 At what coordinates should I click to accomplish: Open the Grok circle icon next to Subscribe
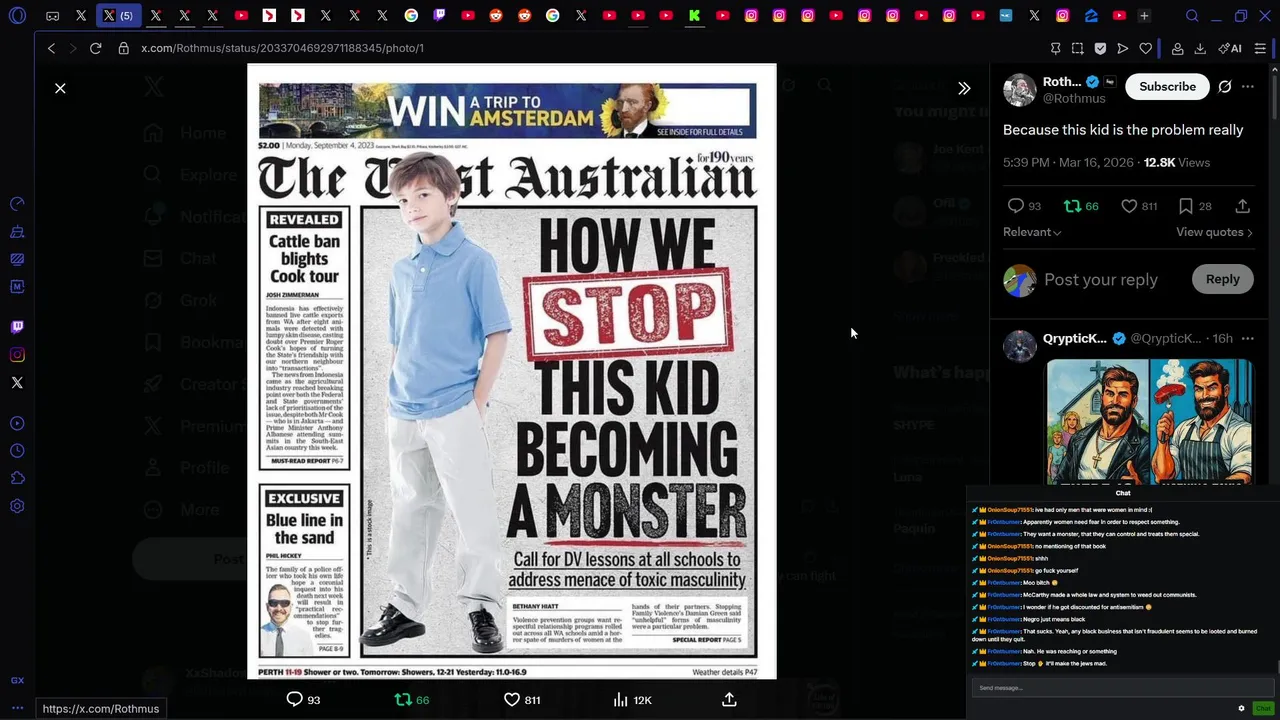pos(1224,87)
